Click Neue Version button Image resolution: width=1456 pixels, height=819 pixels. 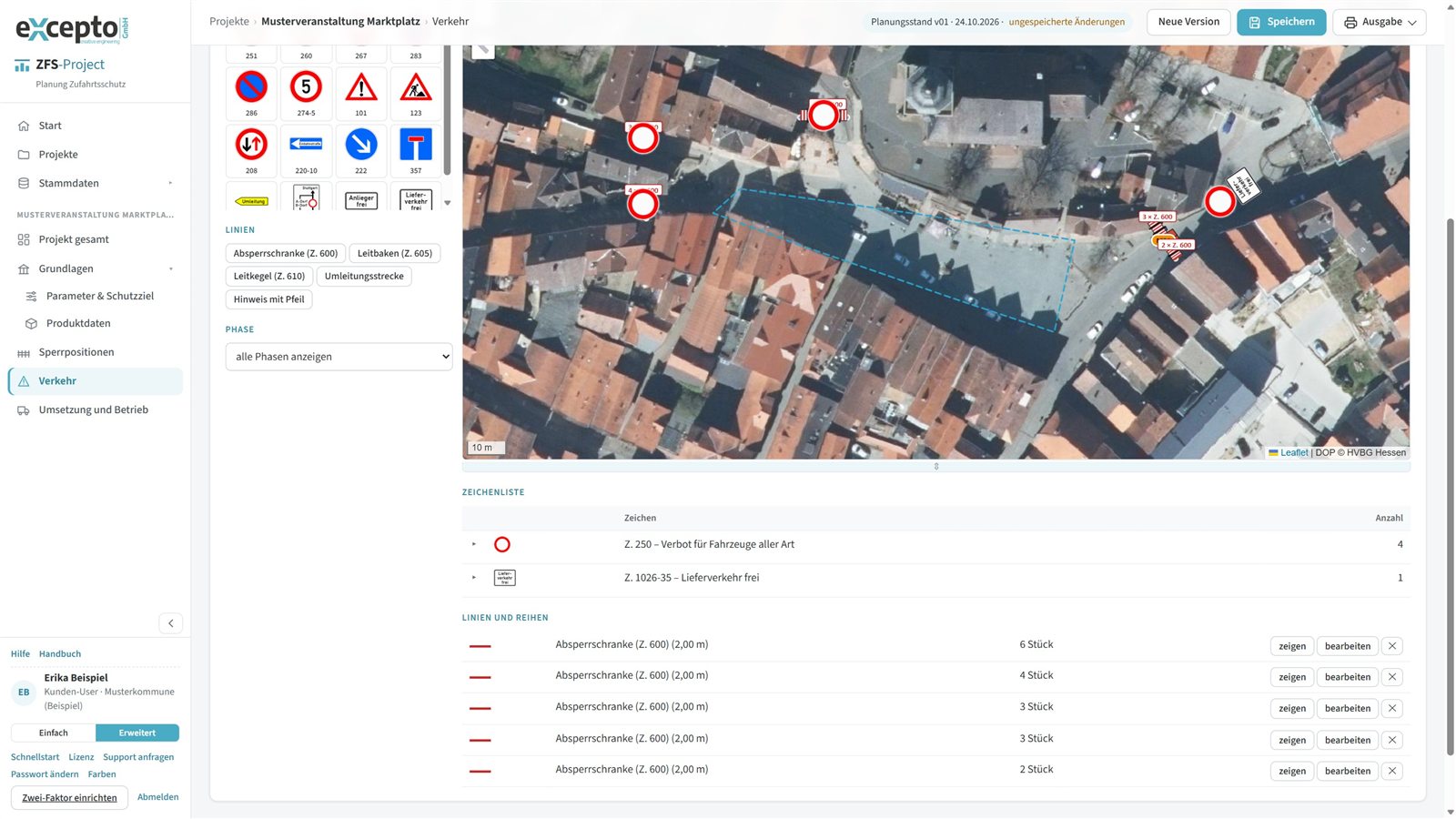pos(1188,22)
